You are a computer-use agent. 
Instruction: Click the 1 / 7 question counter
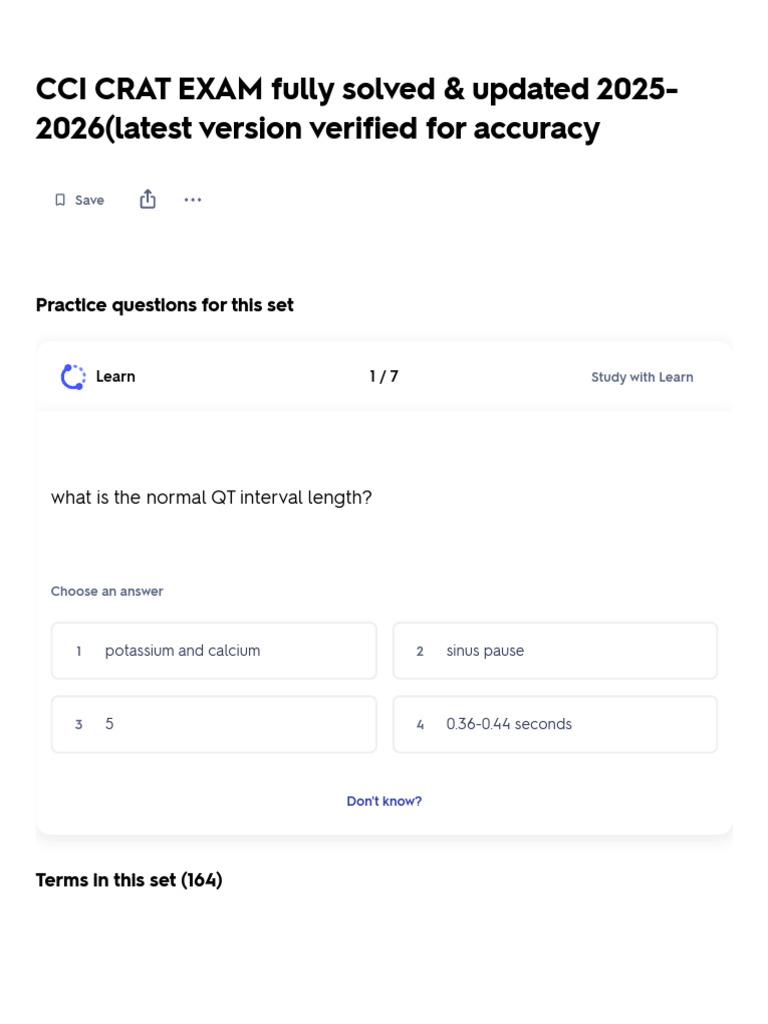pyautogui.click(x=384, y=376)
